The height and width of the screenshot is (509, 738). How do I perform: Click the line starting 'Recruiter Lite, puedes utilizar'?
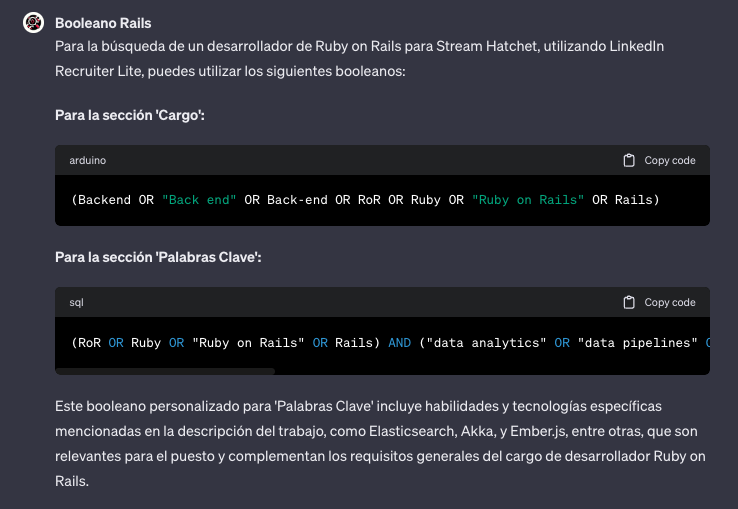pos(230,71)
